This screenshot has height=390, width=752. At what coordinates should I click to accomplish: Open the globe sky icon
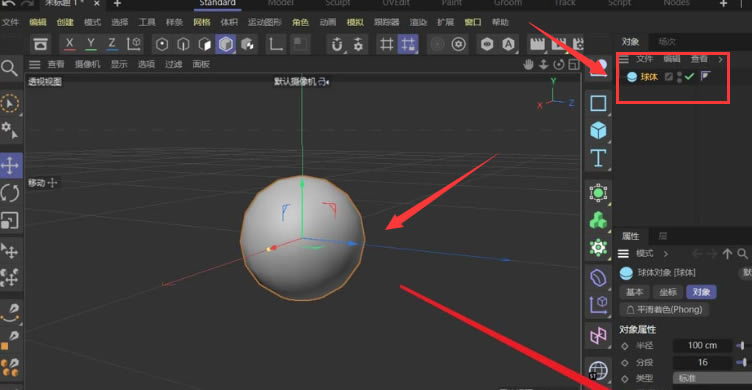(x=598, y=370)
